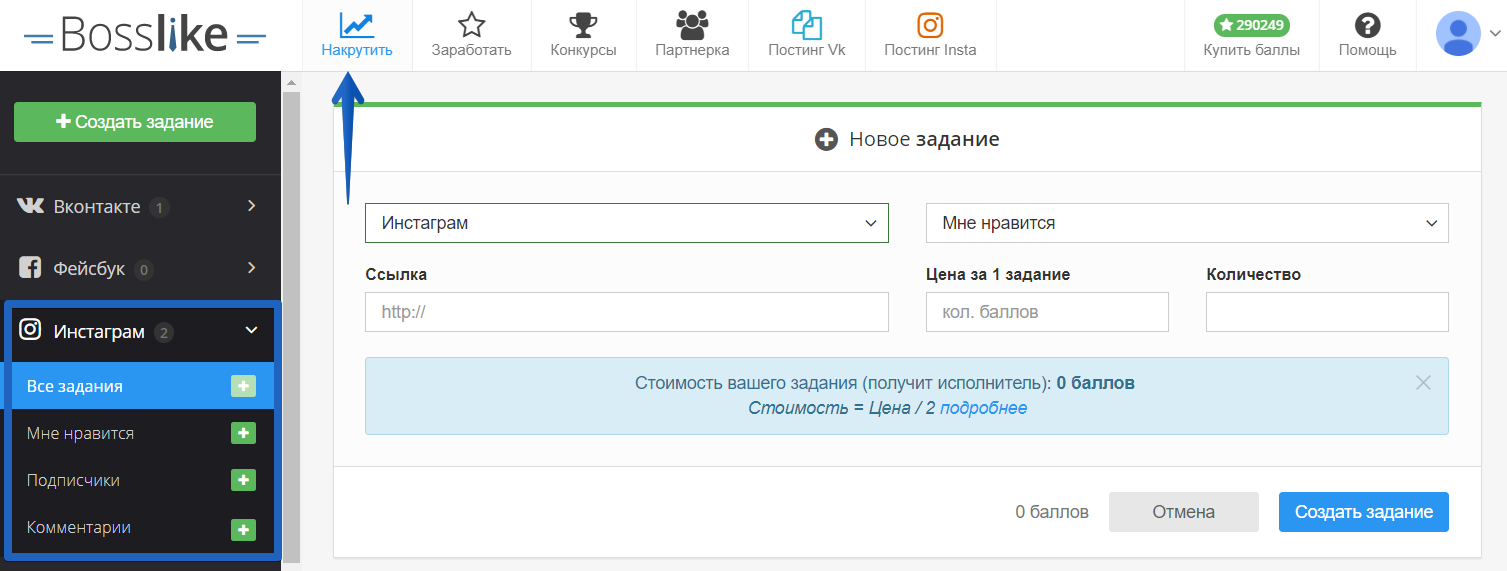Click the Купить баллы label
The width and height of the screenshot is (1507, 571).
tap(1252, 50)
